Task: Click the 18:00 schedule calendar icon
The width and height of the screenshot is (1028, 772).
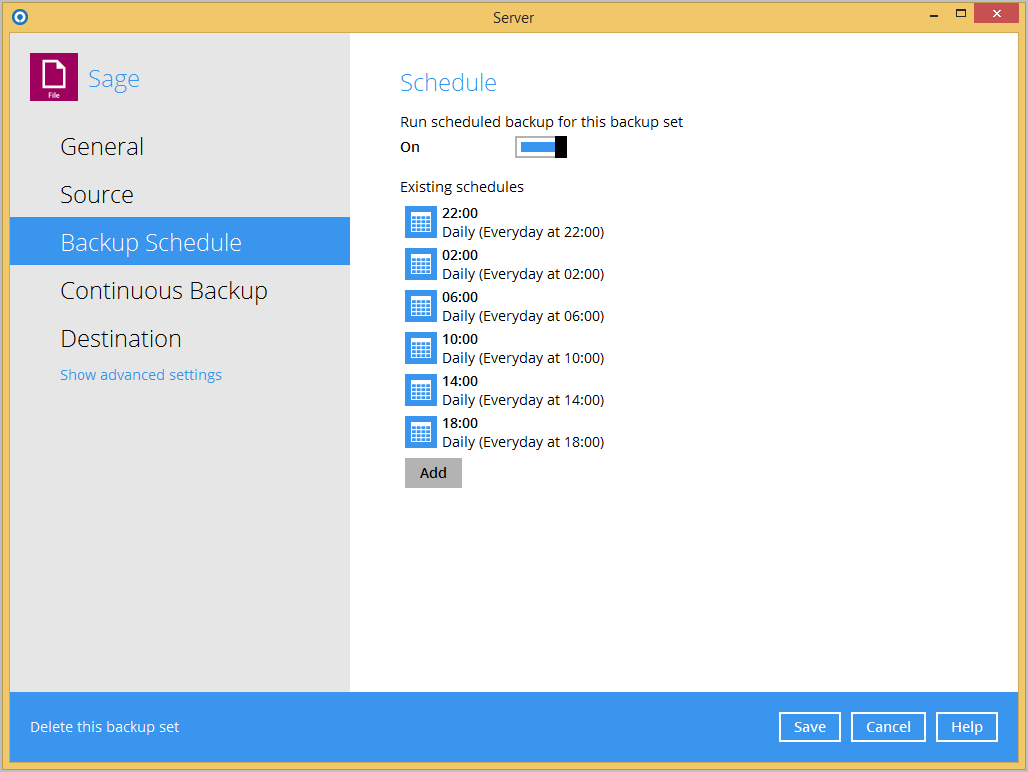Action: (x=421, y=432)
